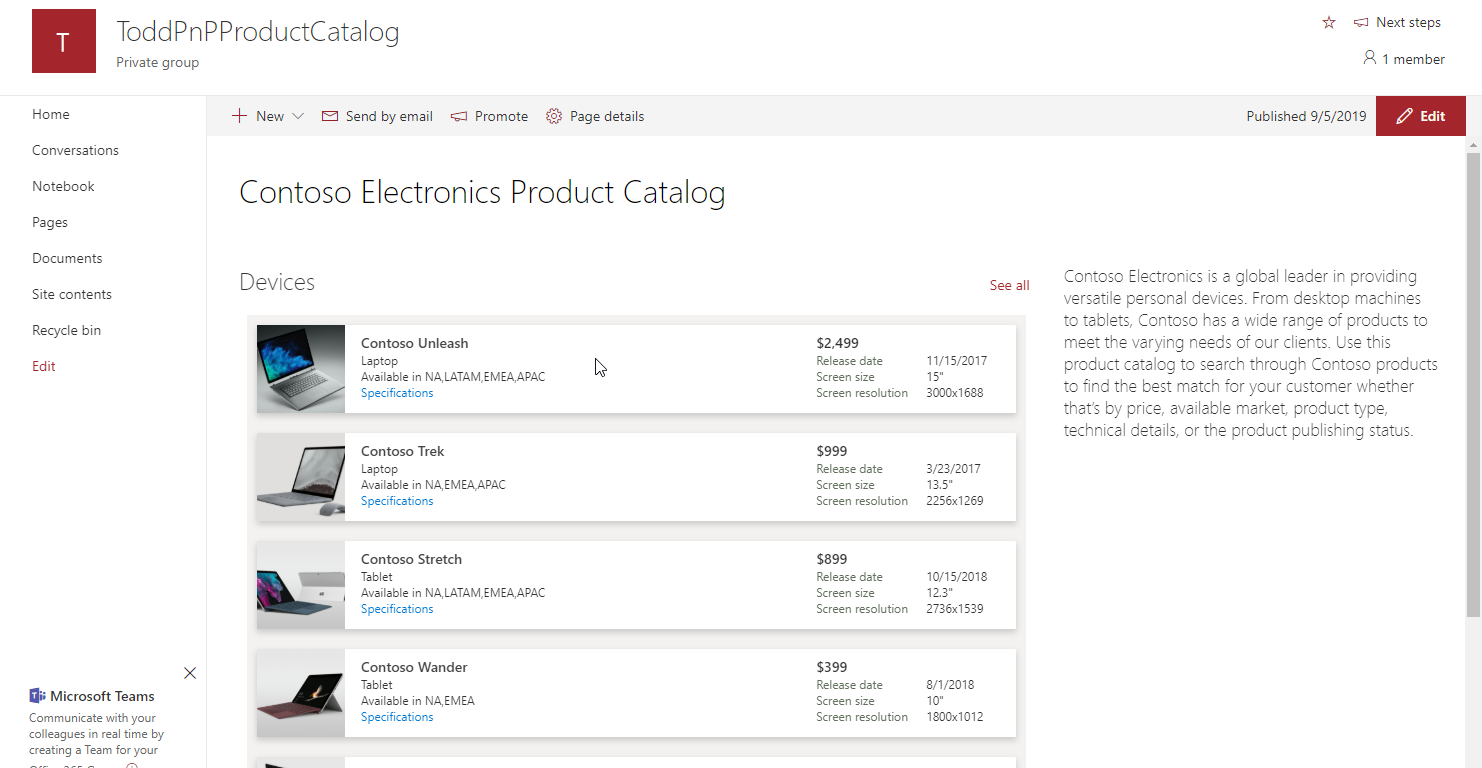The width and height of the screenshot is (1482, 768).
Task: Click the Contoso Trek title
Action: point(403,451)
